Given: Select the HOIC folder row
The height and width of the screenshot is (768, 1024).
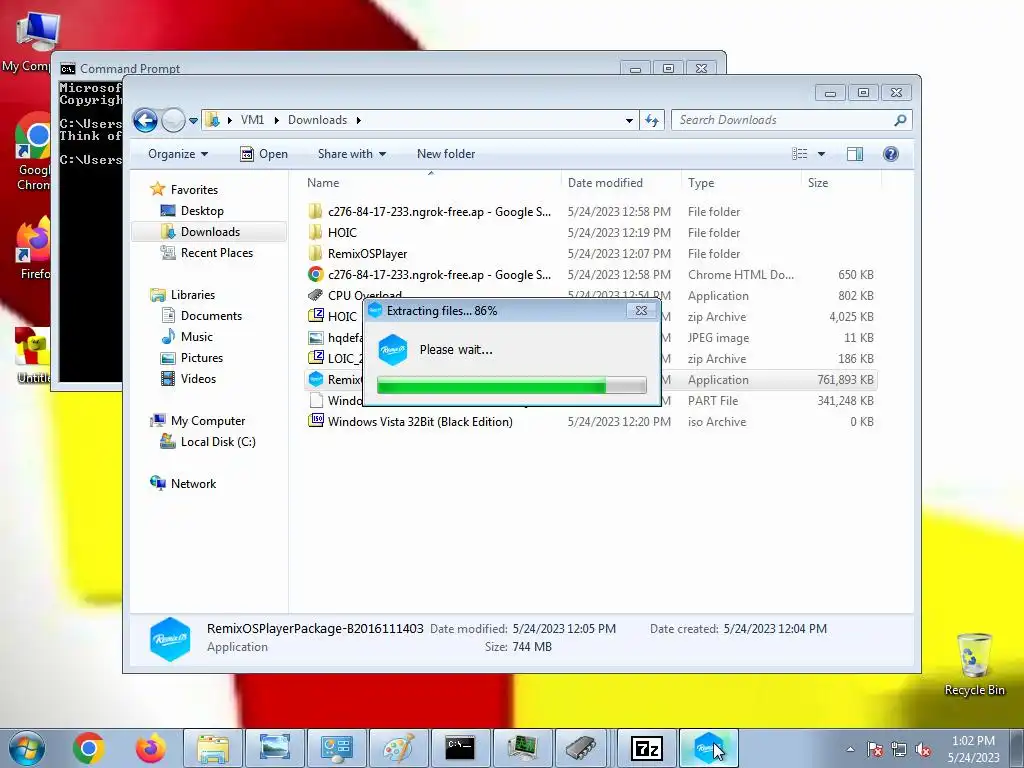Looking at the screenshot, I should click(x=590, y=232).
